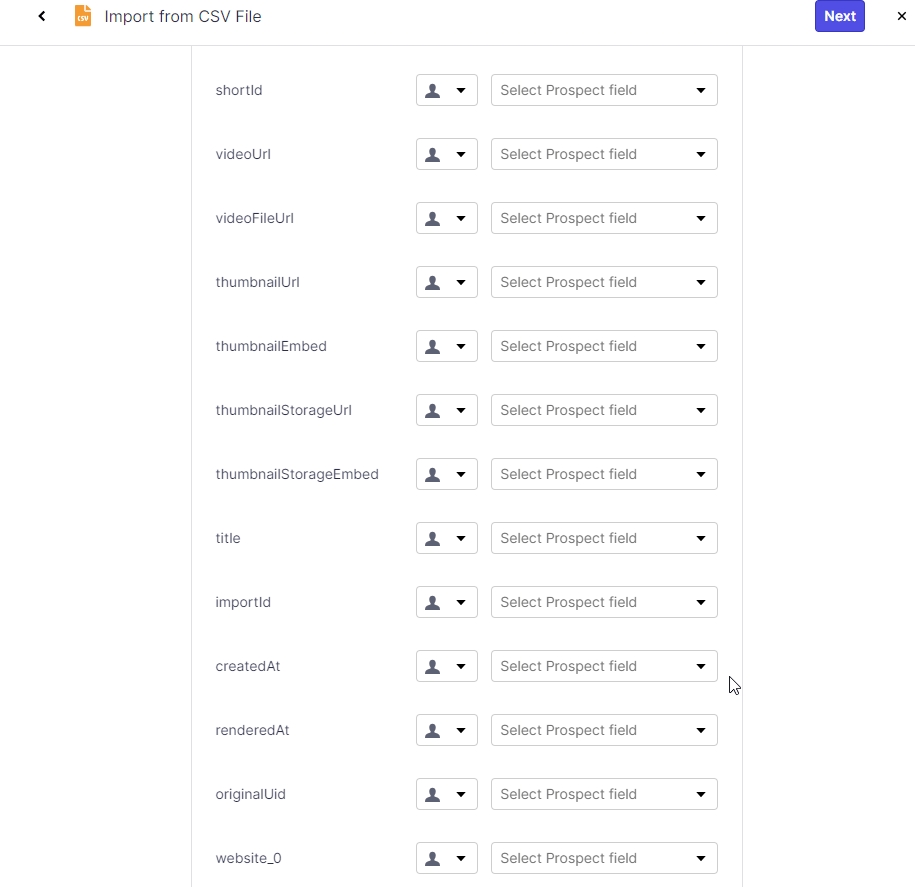
Task: Expand Prospect field list for thumbnailStorageEmbed
Action: click(604, 474)
